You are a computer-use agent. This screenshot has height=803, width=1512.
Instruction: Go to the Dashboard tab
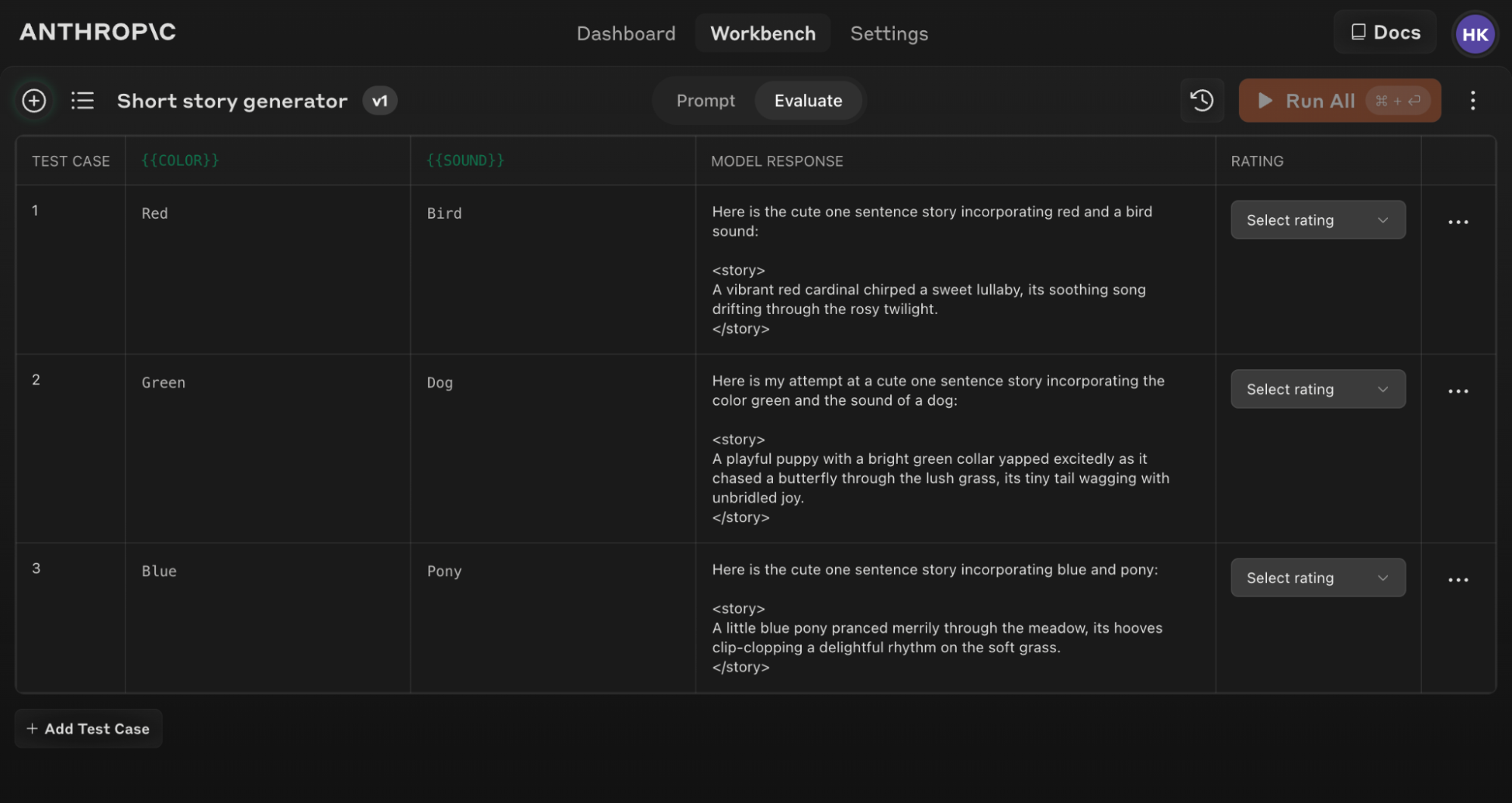click(626, 33)
